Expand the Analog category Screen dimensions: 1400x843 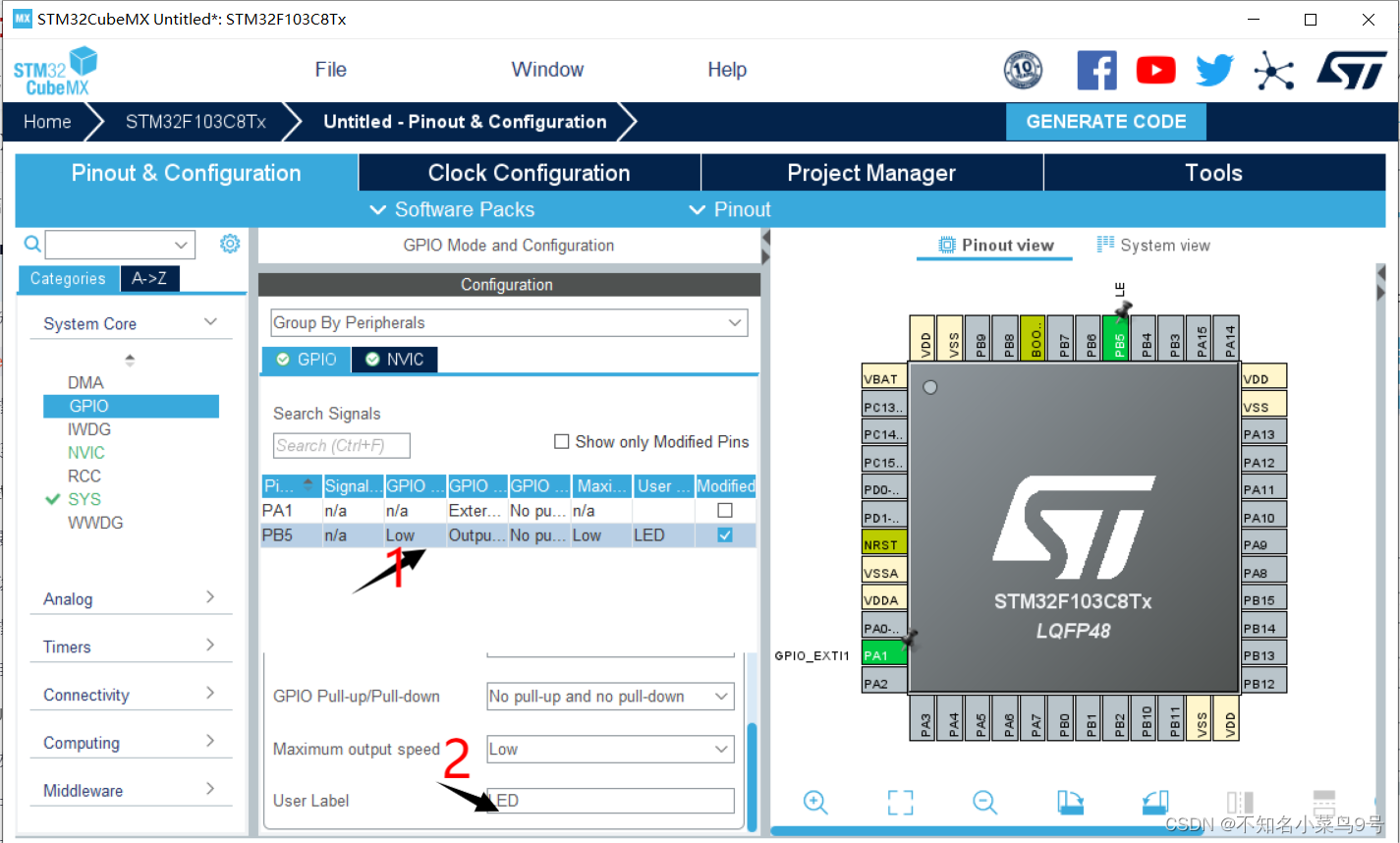click(210, 597)
